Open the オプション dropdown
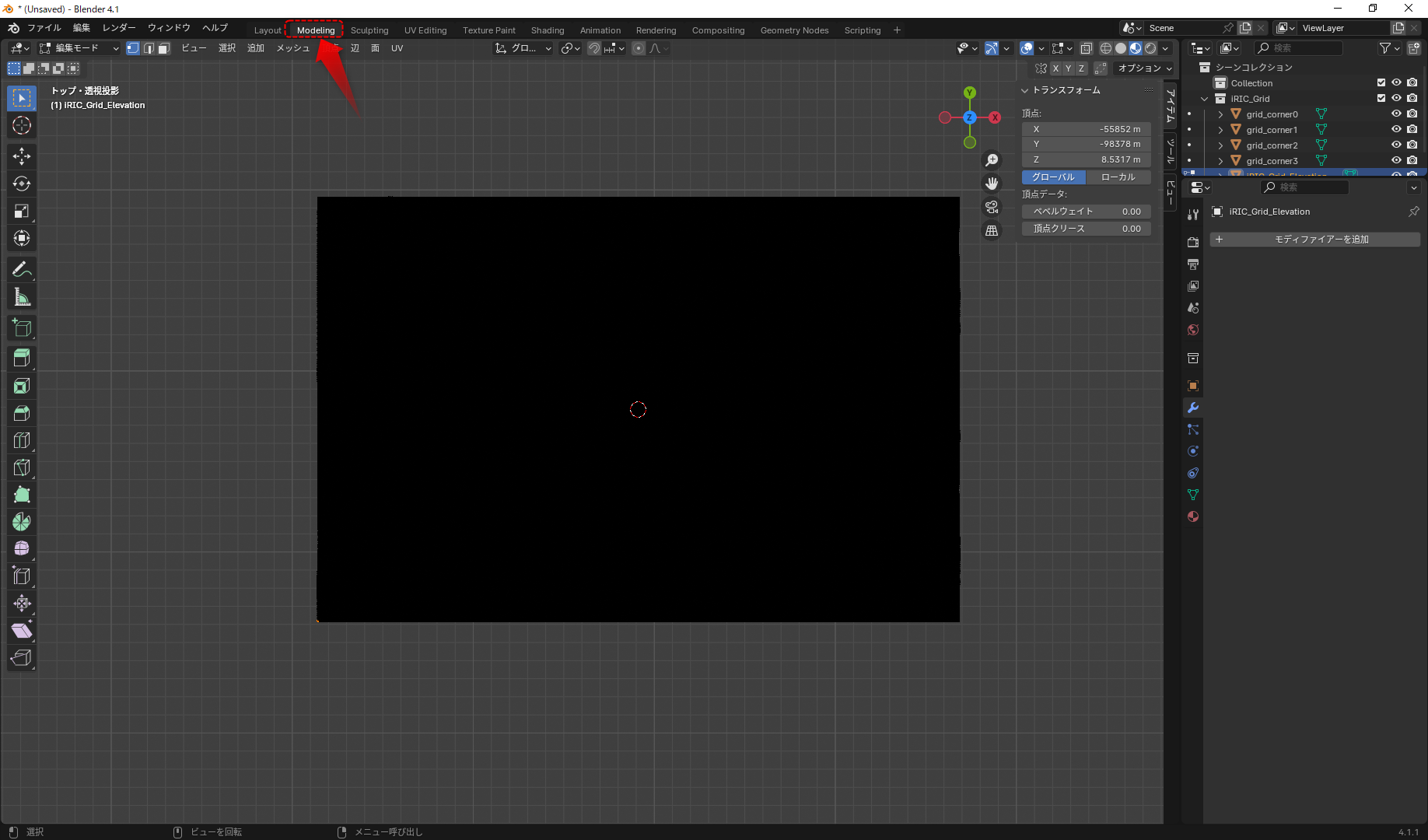This screenshot has width=1428, height=840. [x=1145, y=68]
